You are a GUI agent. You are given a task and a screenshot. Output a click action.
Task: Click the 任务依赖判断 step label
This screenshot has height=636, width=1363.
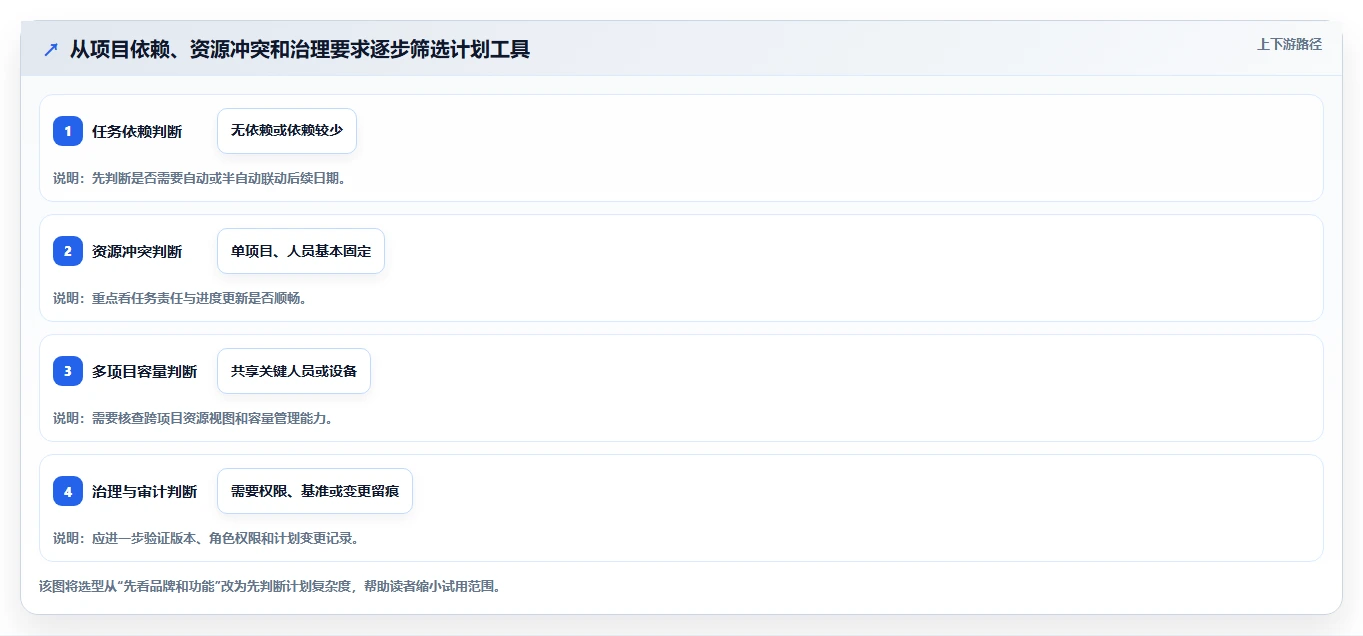137,131
